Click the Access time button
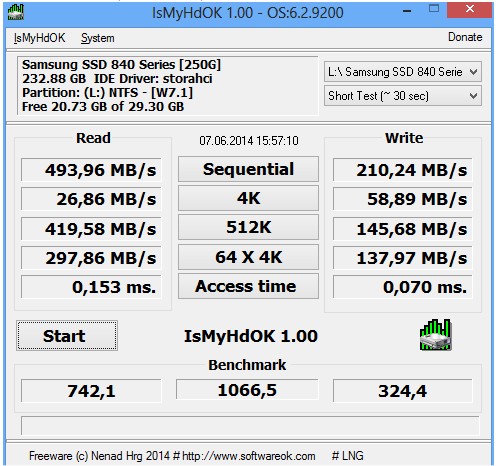Screen dimensions: 496x466 pos(248,286)
